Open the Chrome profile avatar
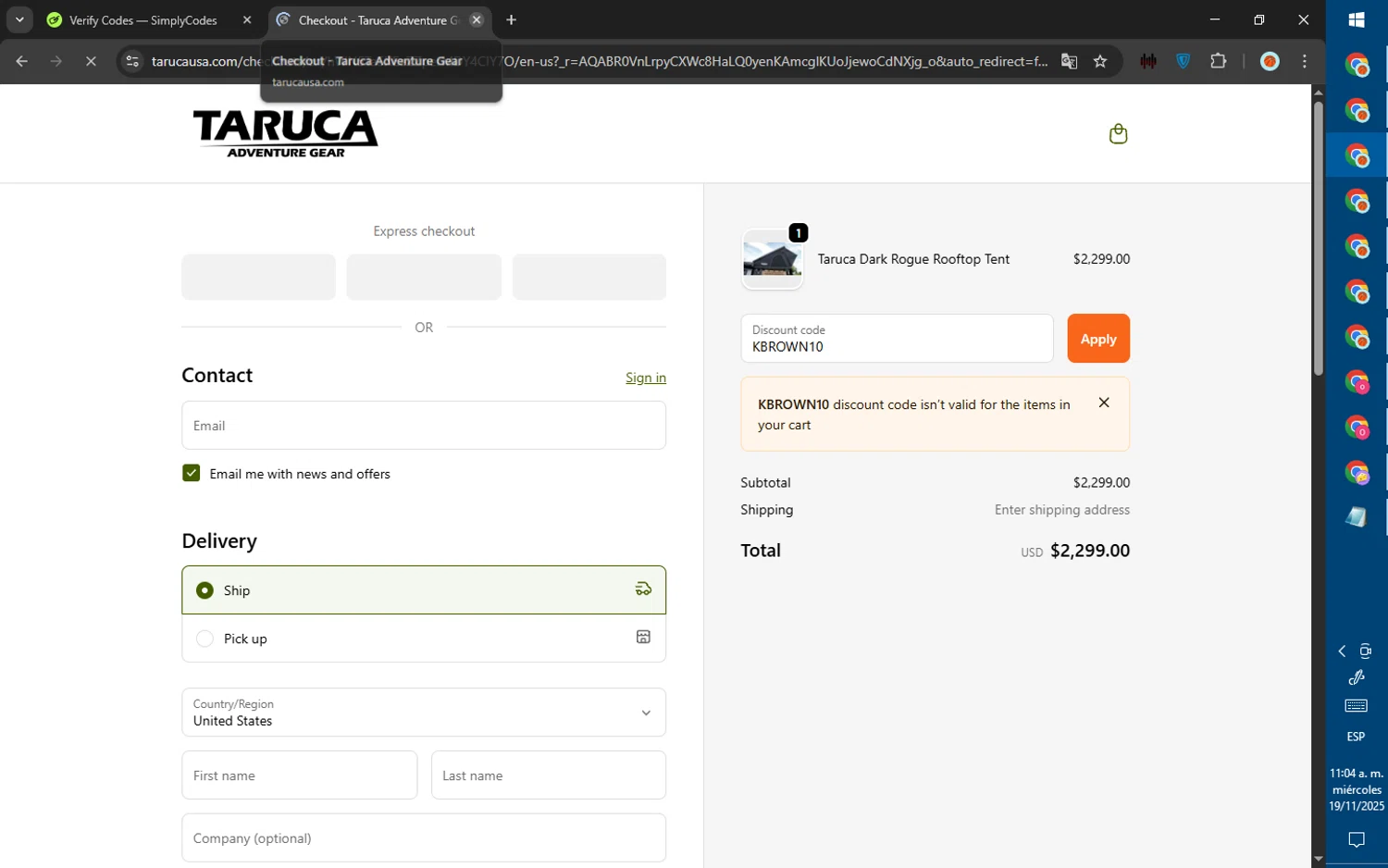The image size is (1388, 868). 1270,62
